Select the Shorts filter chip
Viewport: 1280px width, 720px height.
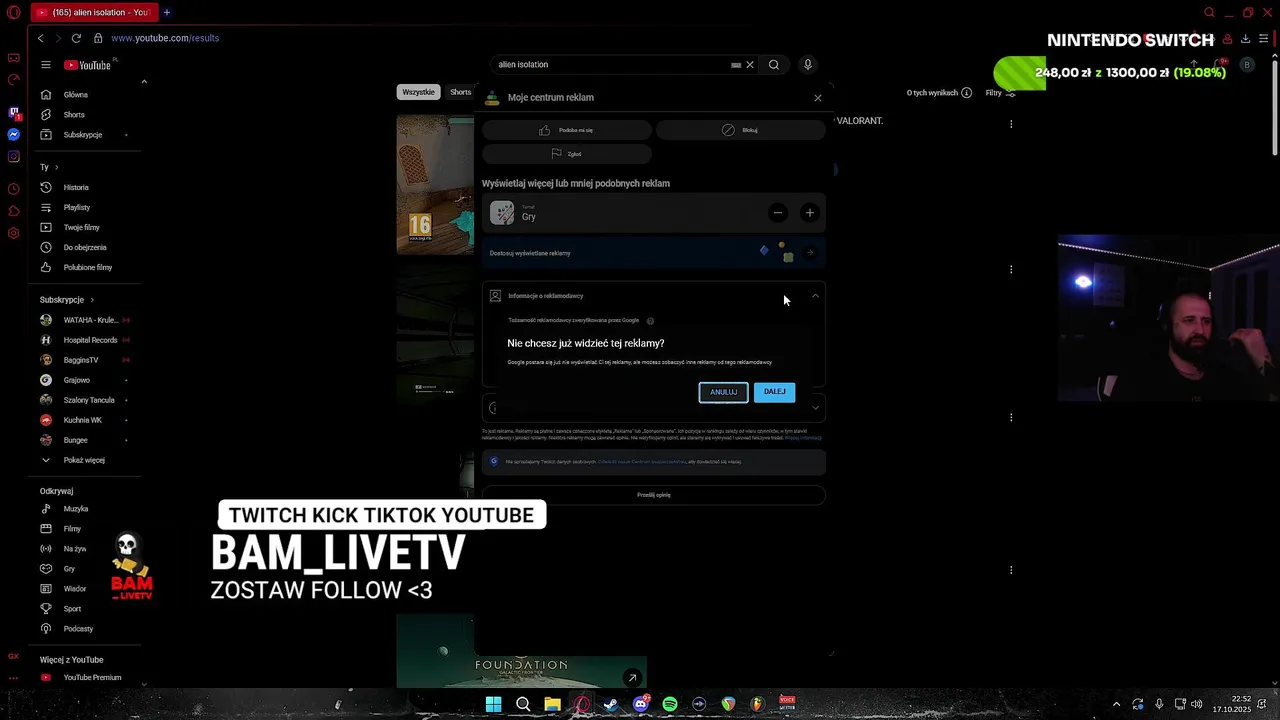coord(460,92)
